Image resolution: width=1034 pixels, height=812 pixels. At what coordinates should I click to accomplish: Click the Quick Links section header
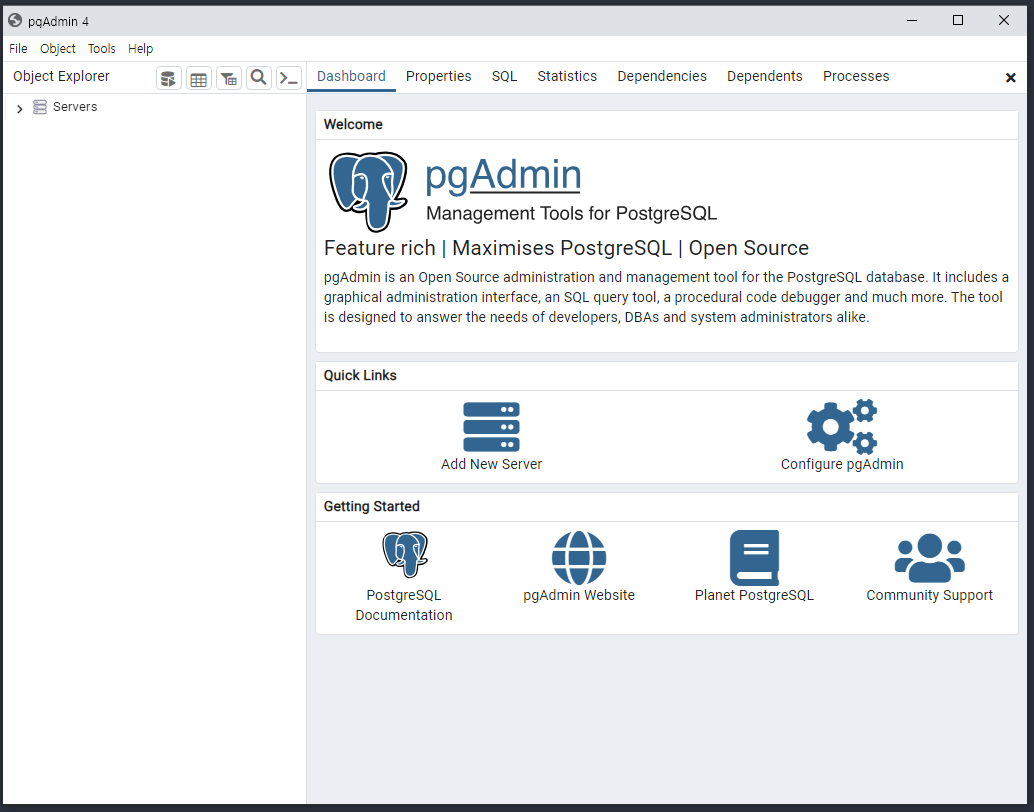[360, 375]
